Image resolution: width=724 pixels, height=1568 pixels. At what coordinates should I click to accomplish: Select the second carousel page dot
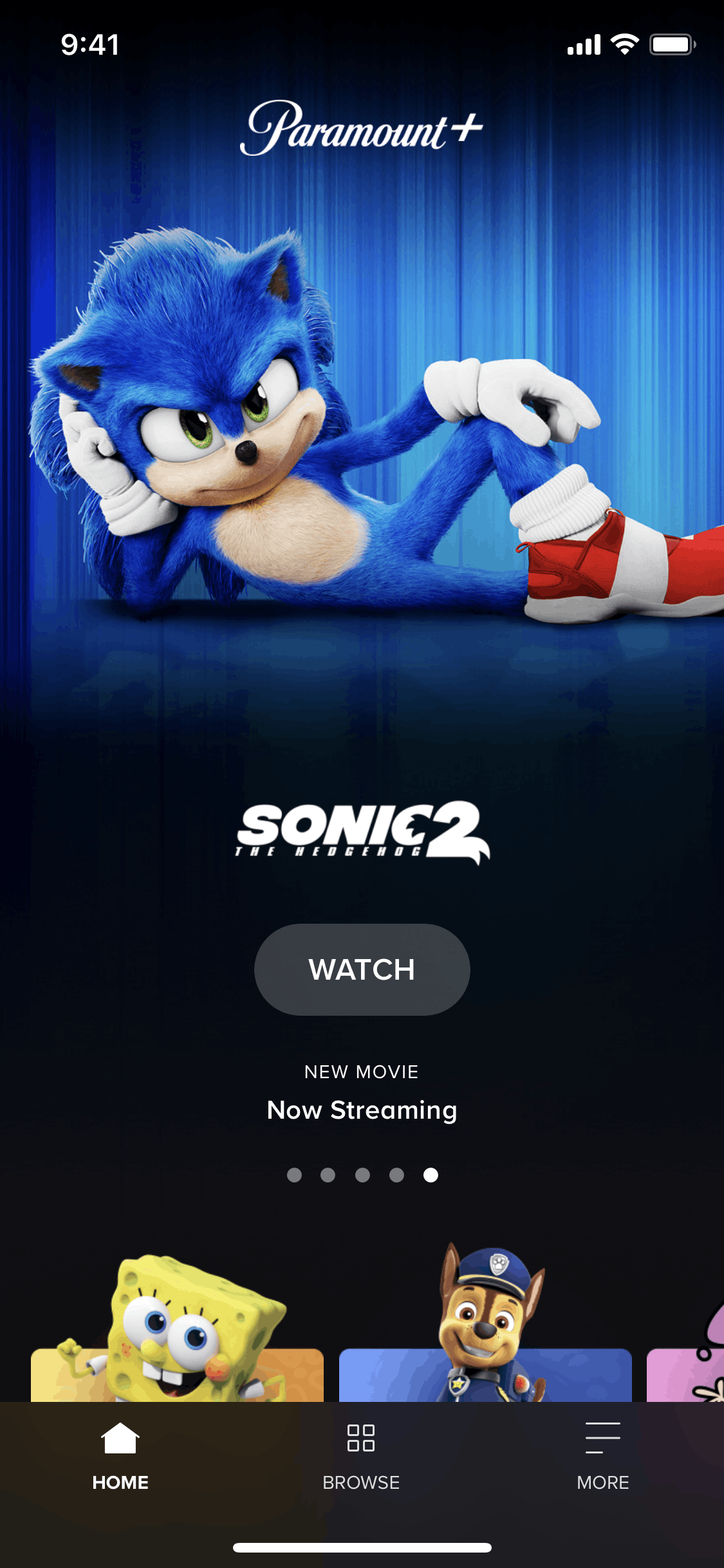pyautogui.click(x=328, y=1175)
